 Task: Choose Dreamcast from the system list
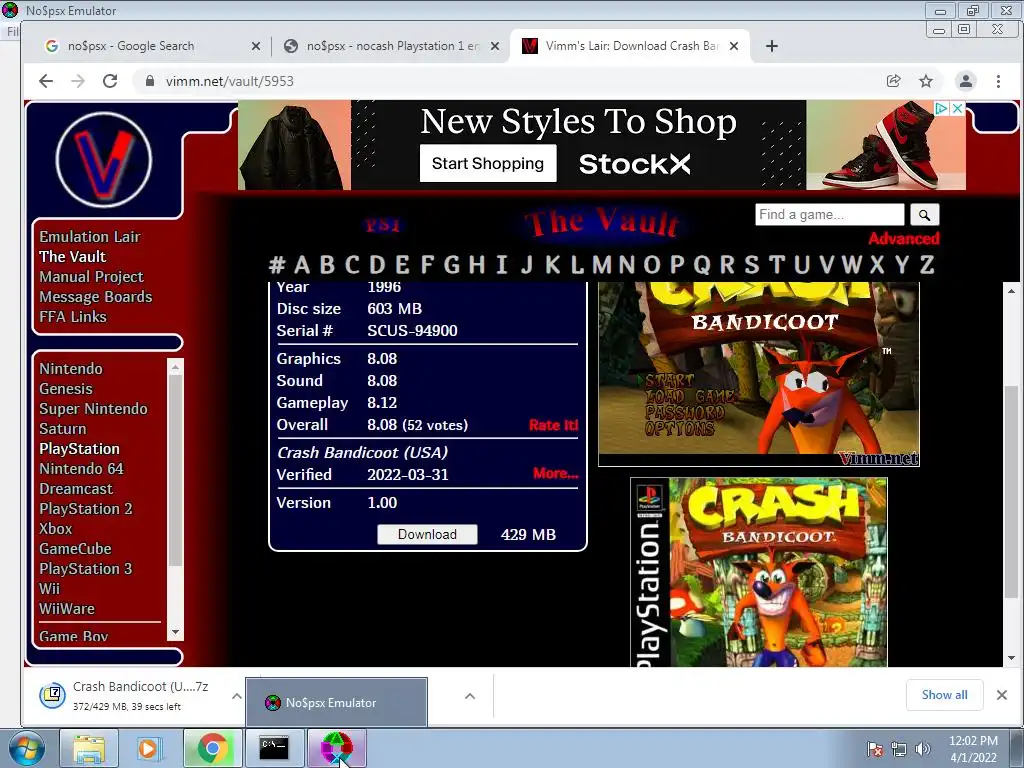76,488
